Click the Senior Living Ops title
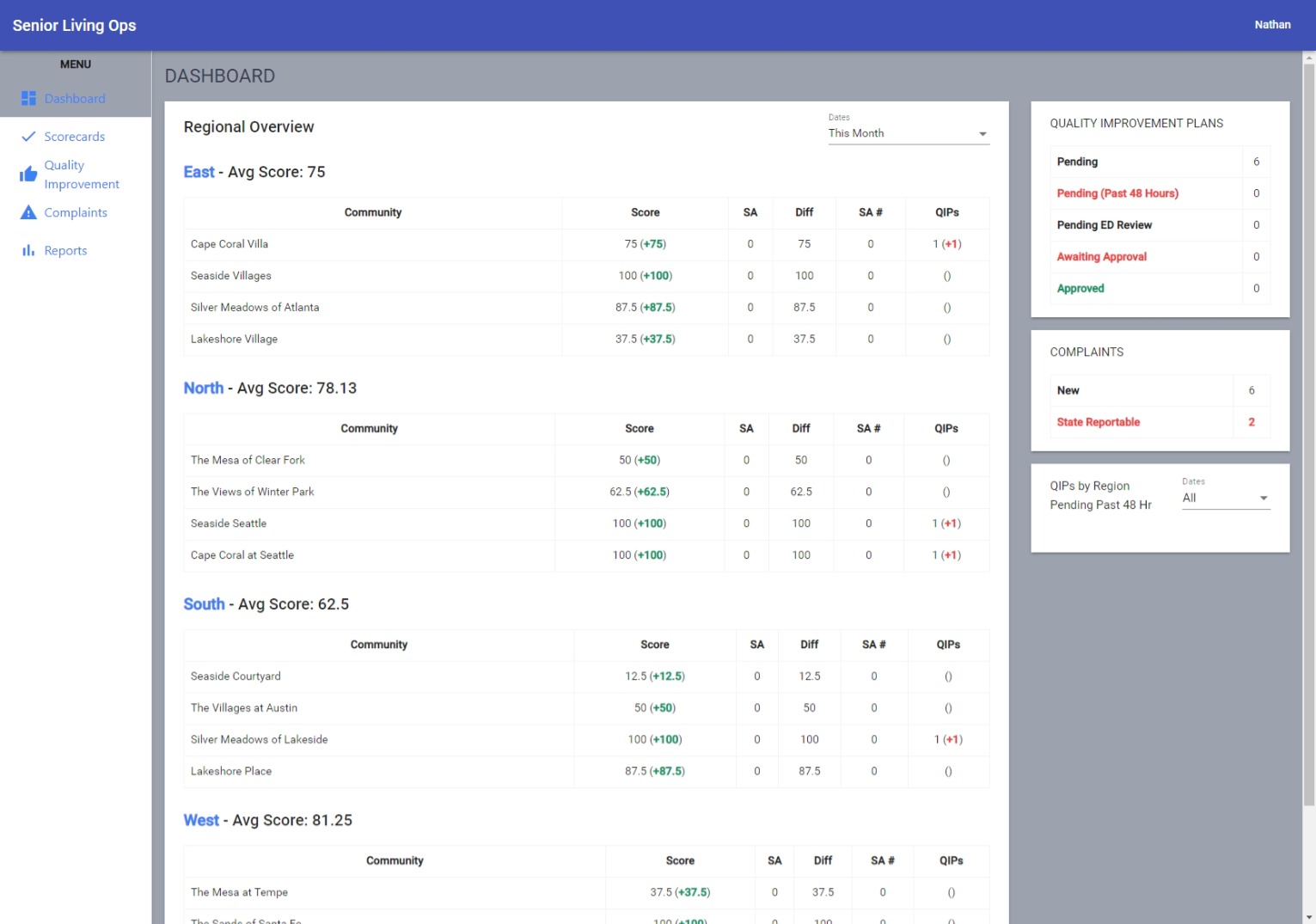The width and height of the screenshot is (1316, 924). pos(75,25)
